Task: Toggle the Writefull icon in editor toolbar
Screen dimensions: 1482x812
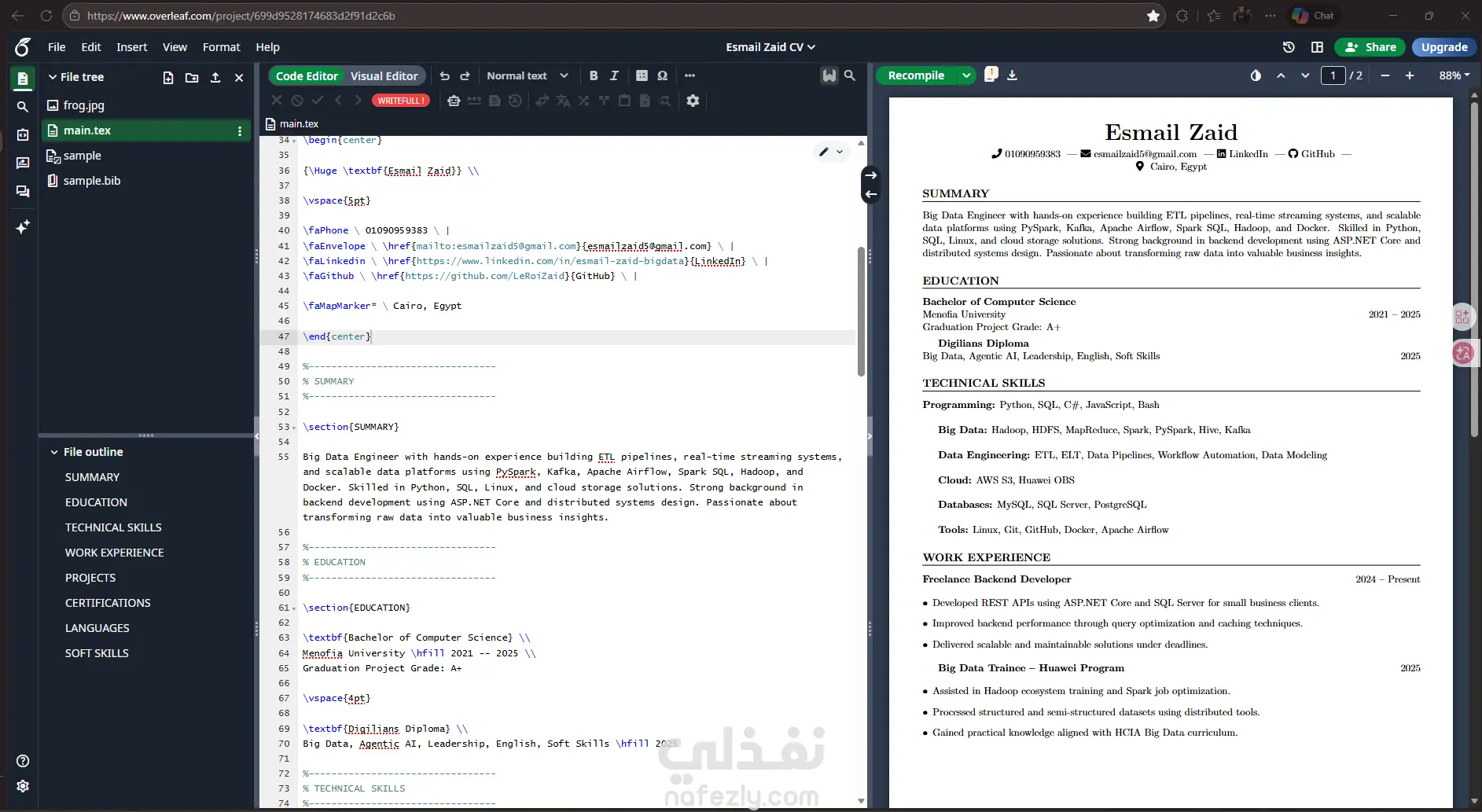Action: tap(829, 75)
